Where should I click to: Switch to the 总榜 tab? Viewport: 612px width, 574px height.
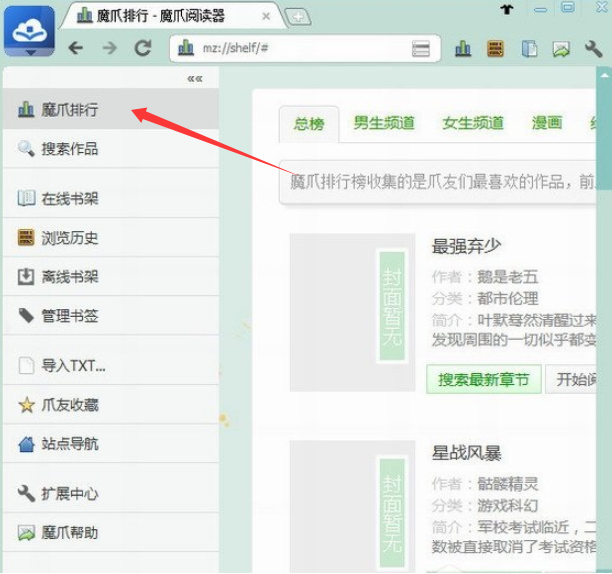coord(309,124)
